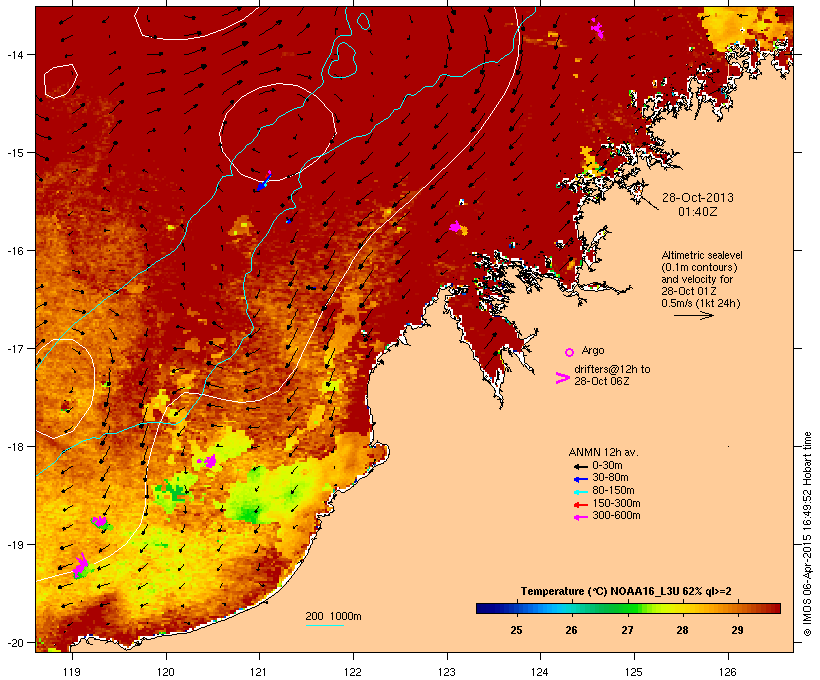Image resolution: width=820 pixels, height=680 pixels.
Task: Click the '-20' latitude axis label
Action: [x=14, y=643]
